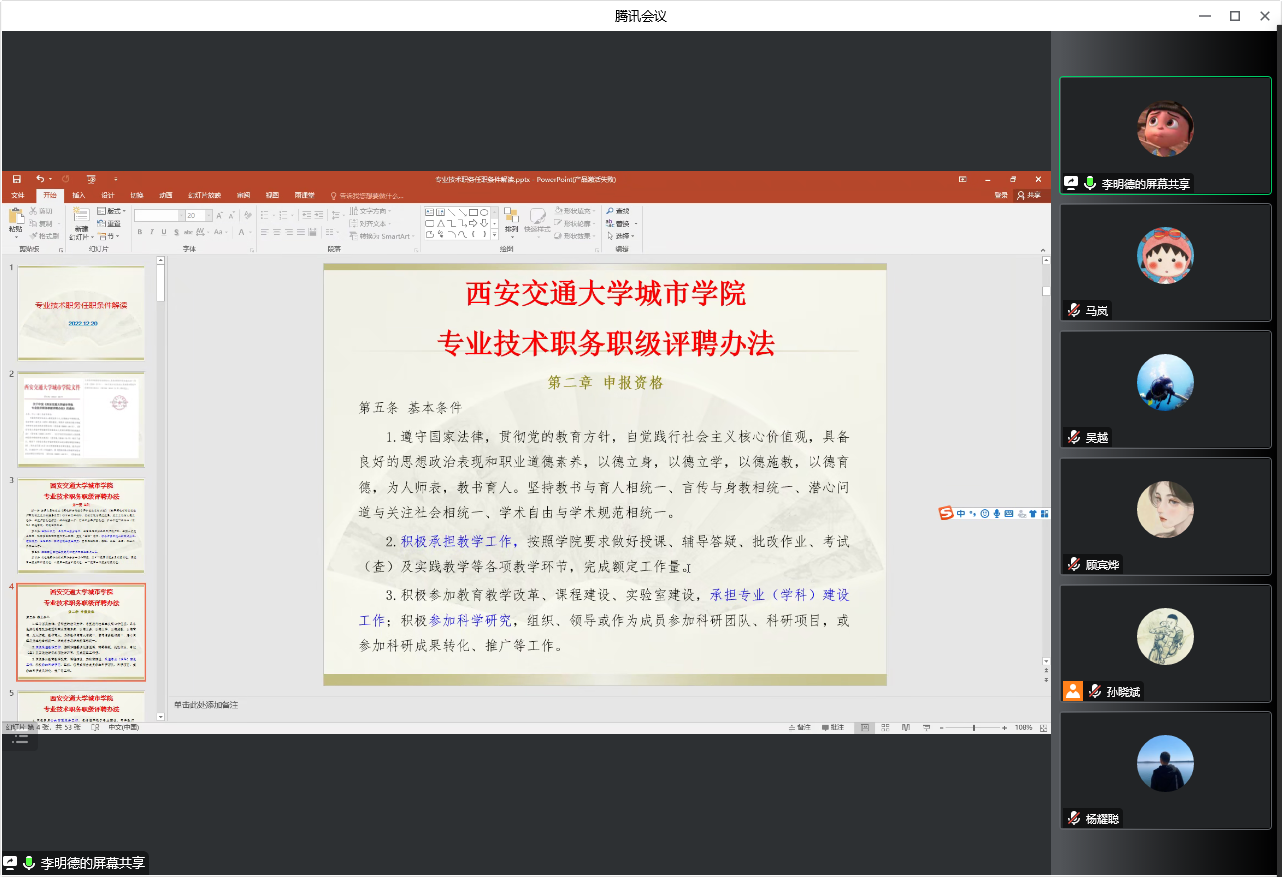Open the slide Layout (版式) dropdown
The image size is (1282, 877).
111,211
